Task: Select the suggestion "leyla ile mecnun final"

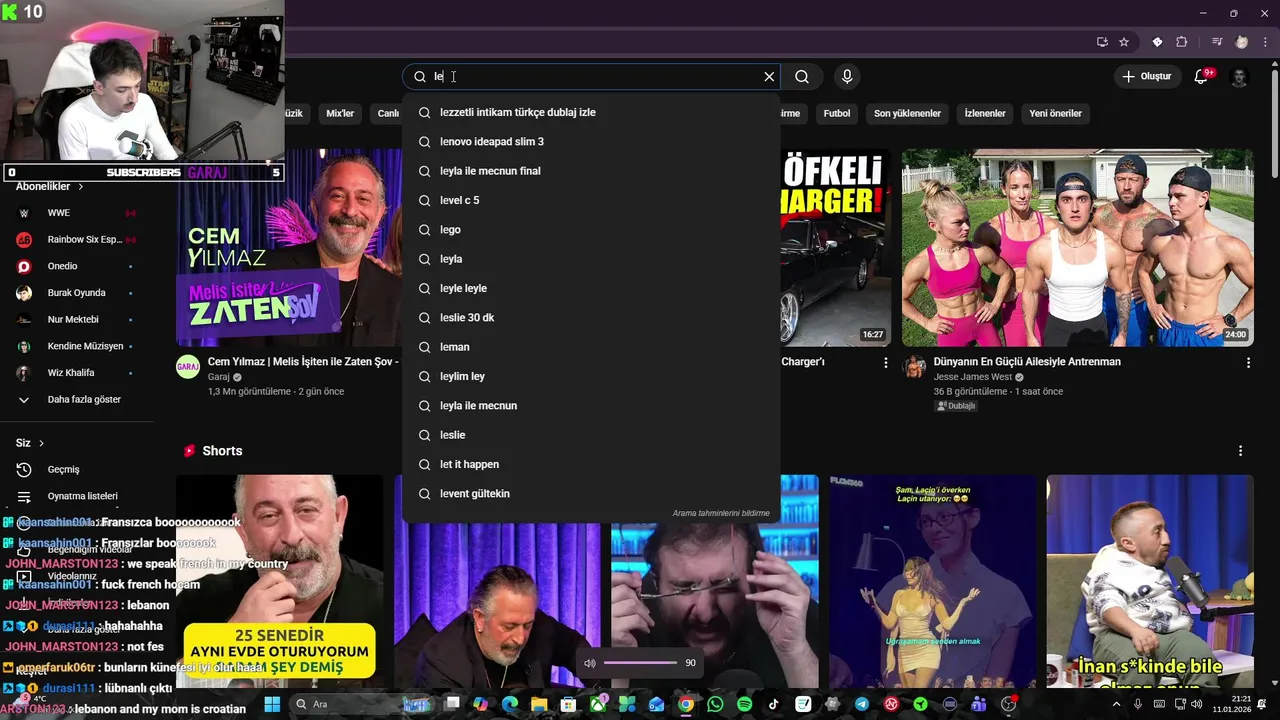Action: pos(590,171)
